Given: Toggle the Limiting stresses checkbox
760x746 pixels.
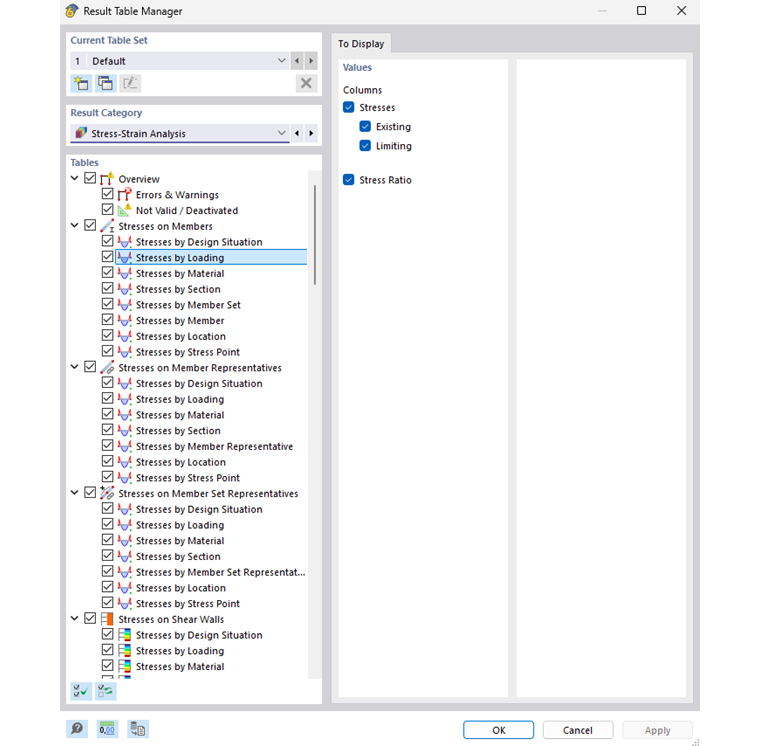Looking at the screenshot, I should pos(365,145).
